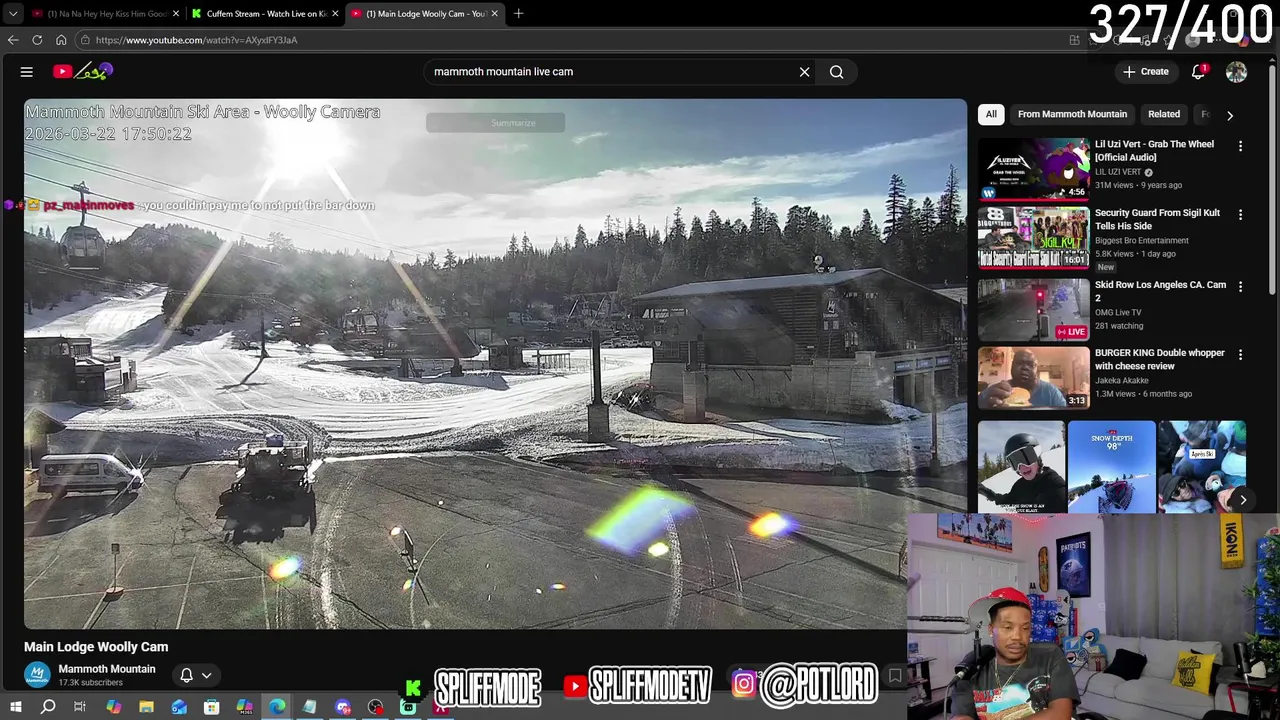This screenshot has width=1280, height=720.
Task: Click the Main Lodge Woolly Cam title
Action: coord(96,647)
